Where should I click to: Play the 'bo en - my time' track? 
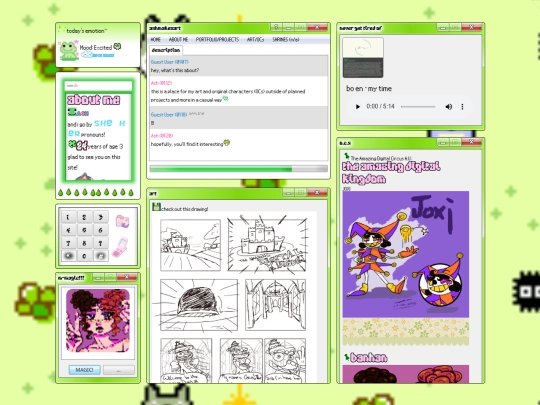pos(357,107)
